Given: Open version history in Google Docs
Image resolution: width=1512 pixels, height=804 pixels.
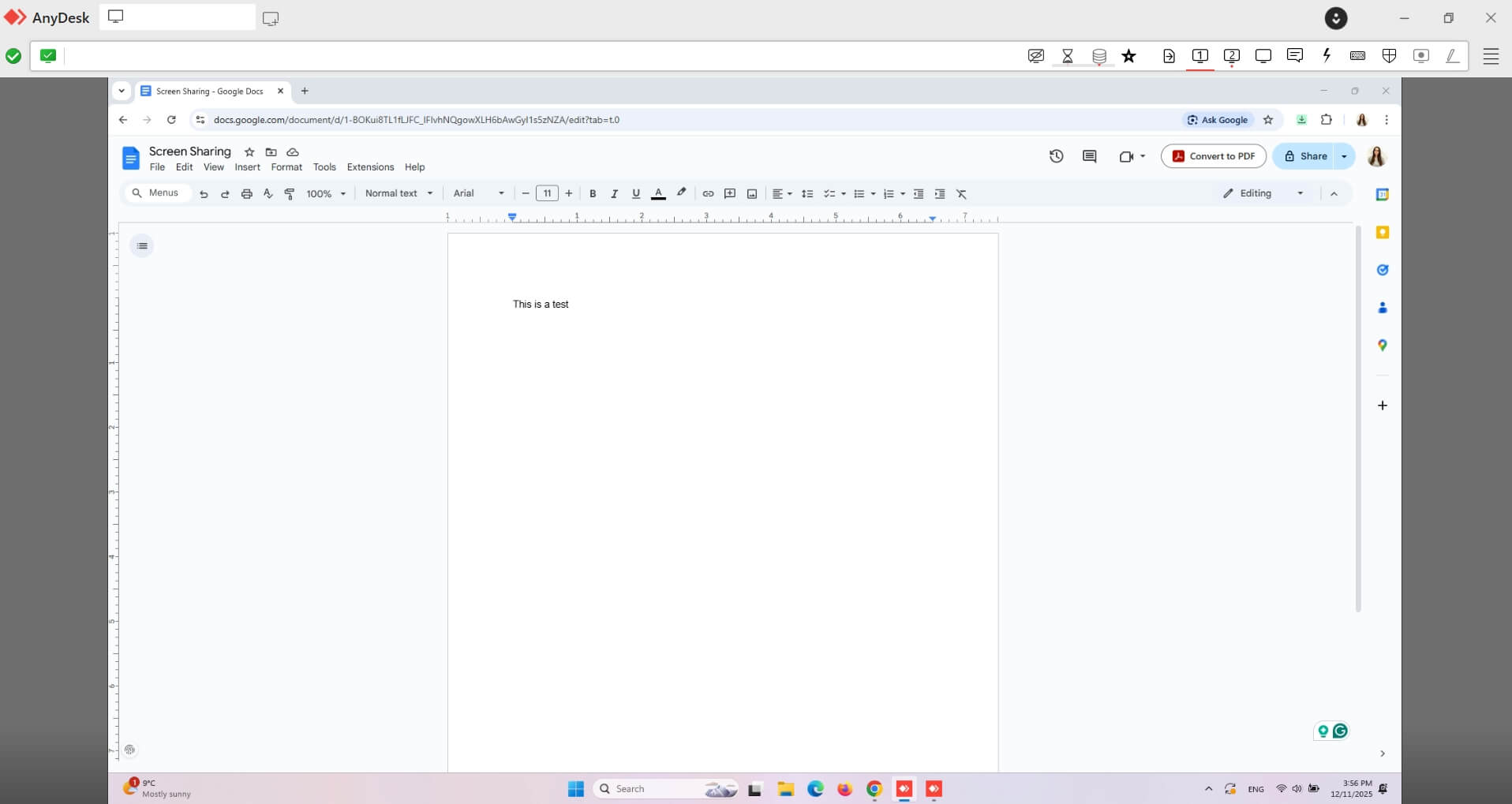Looking at the screenshot, I should (1057, 155).
